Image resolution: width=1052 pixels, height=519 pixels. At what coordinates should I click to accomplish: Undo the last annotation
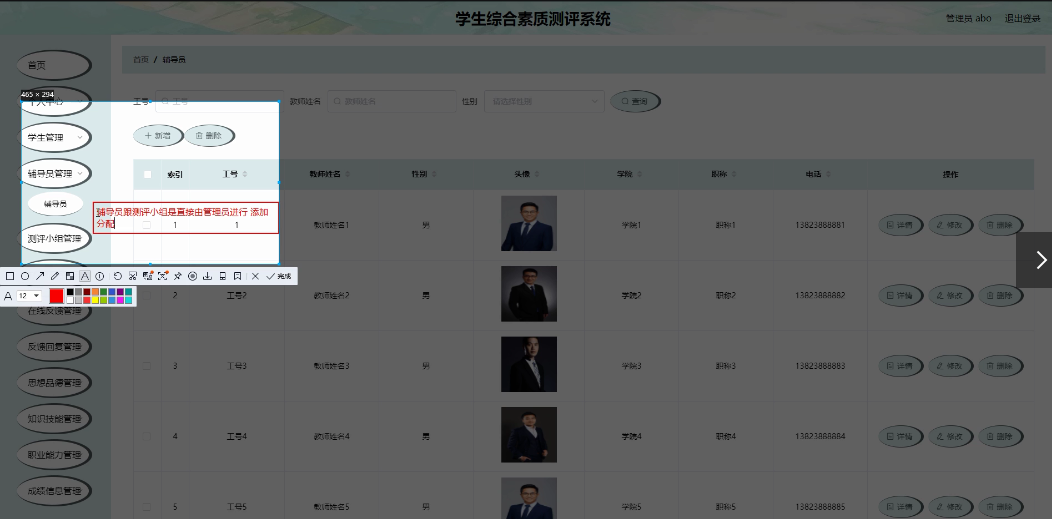pos(117,276)
